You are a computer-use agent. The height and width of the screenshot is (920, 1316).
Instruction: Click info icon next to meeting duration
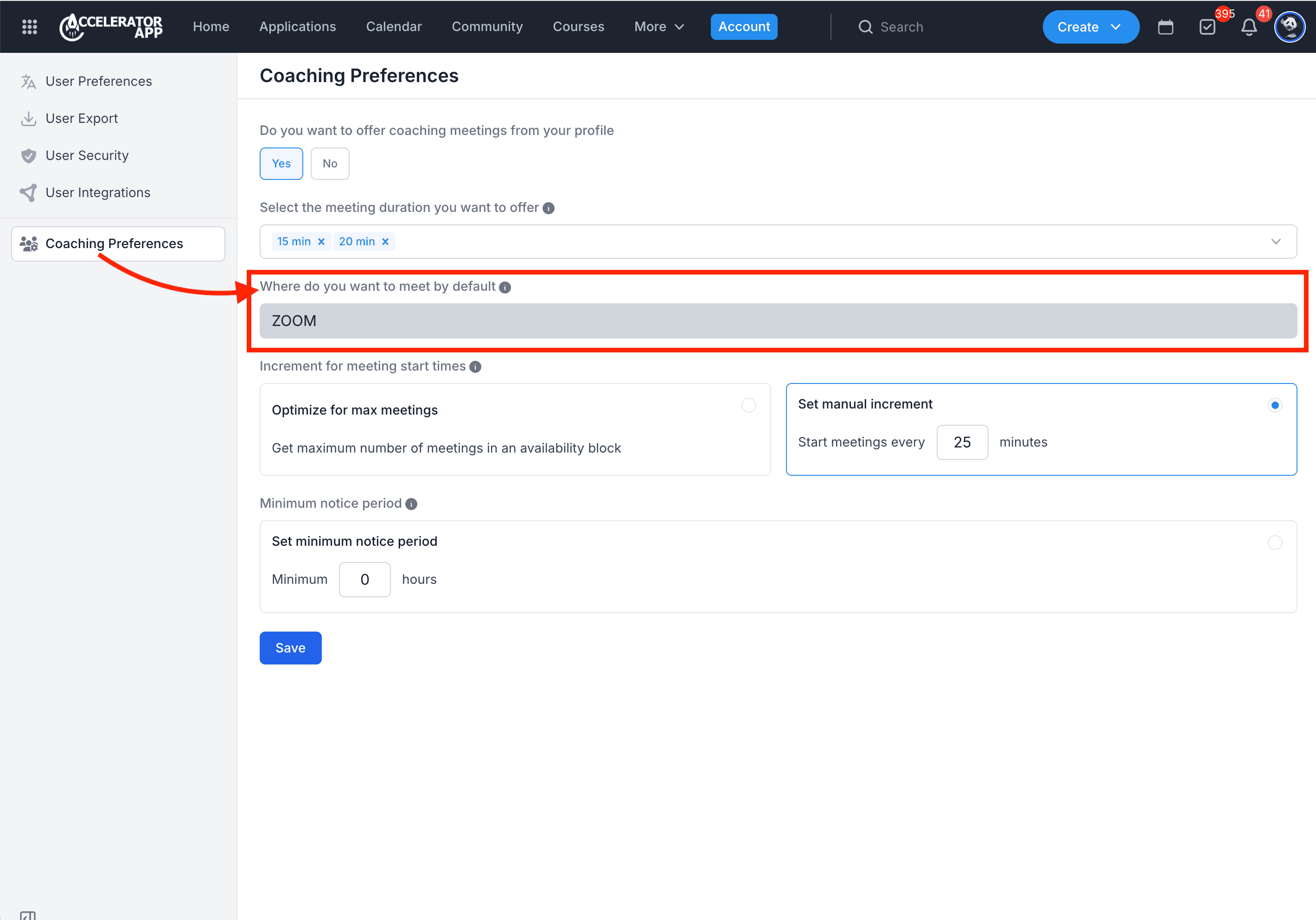pos(549,208)
